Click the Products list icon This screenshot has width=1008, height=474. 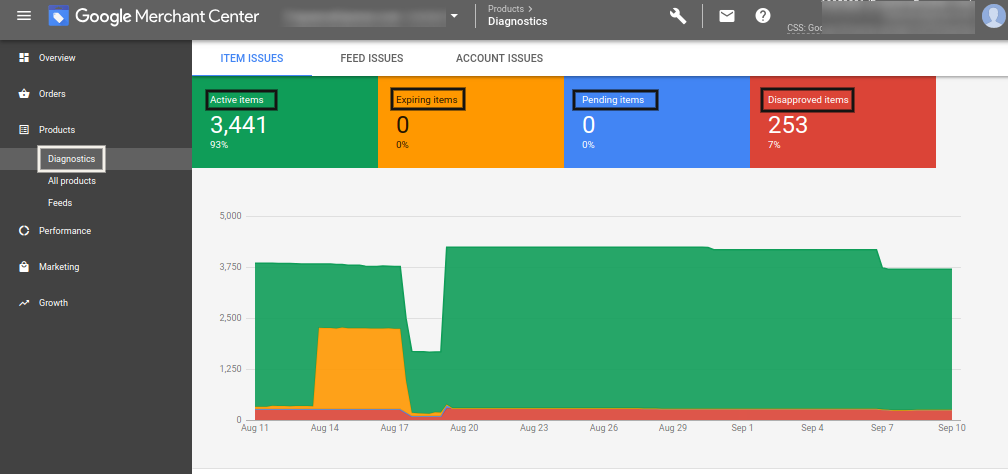24,130
